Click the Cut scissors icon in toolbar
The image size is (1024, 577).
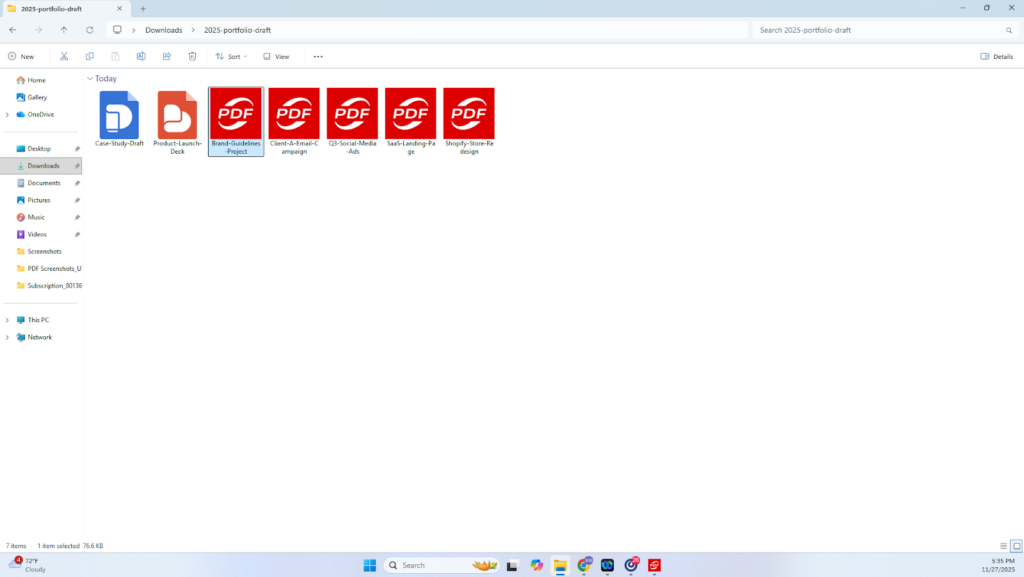64,57
